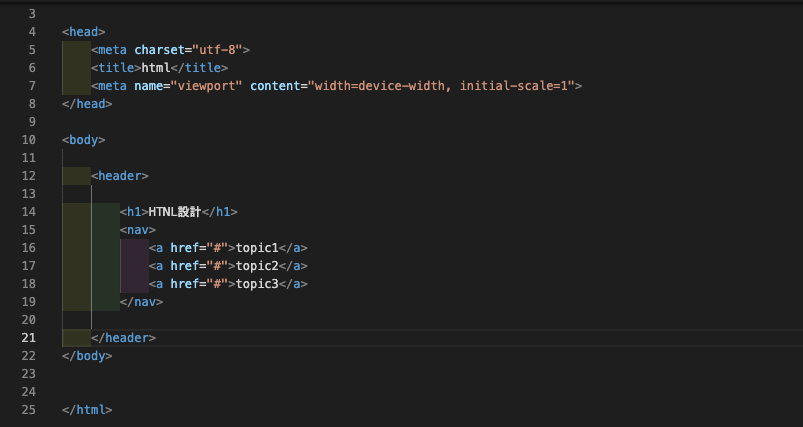Click line number 21 in the gutter
This screenshot has width=803, height=427.
tap(29, 338)
